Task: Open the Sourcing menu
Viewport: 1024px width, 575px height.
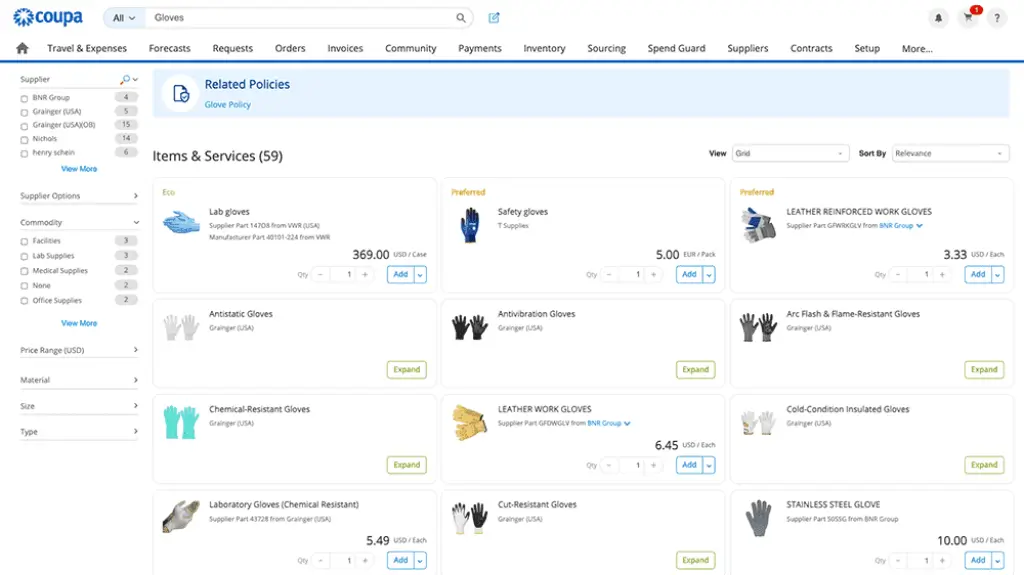Action: coord(606,48)
